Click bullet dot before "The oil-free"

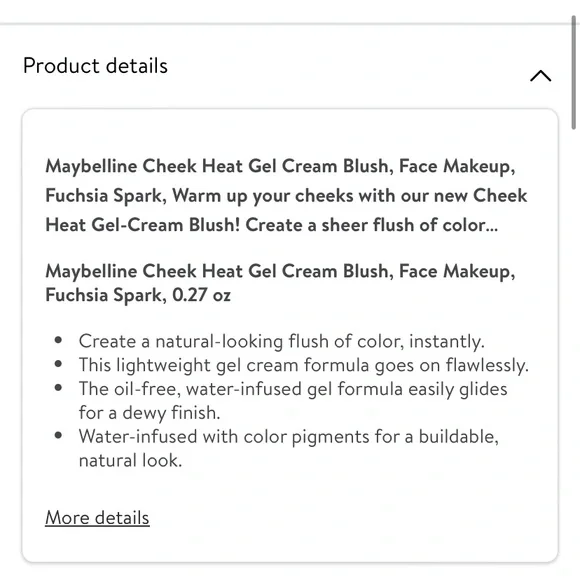click(58, 388)
